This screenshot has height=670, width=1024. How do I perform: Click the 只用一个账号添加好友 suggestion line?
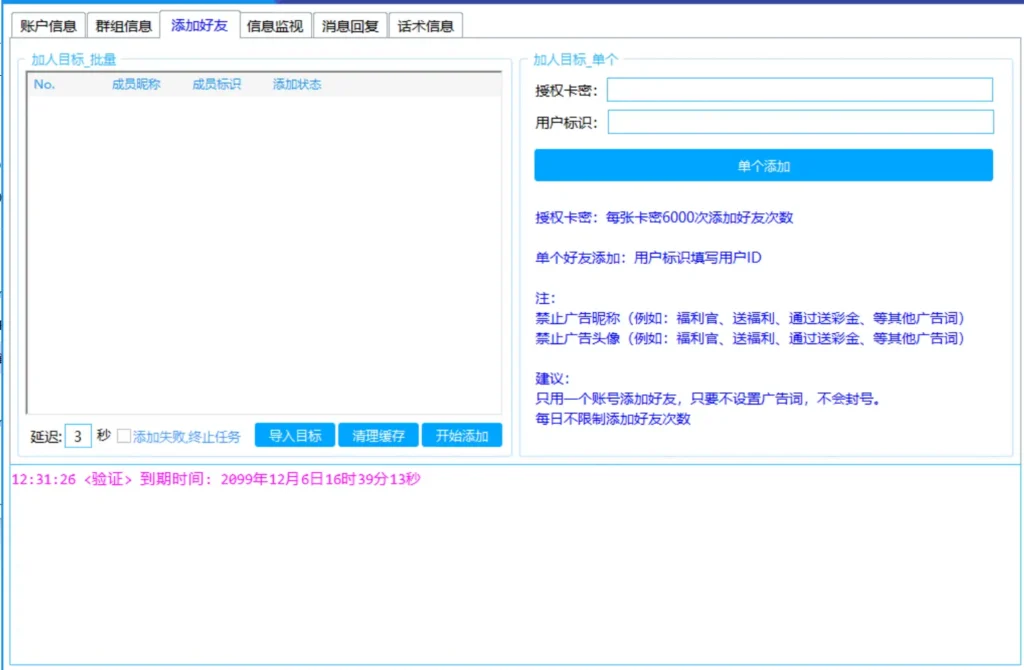[x=708, y=398]
